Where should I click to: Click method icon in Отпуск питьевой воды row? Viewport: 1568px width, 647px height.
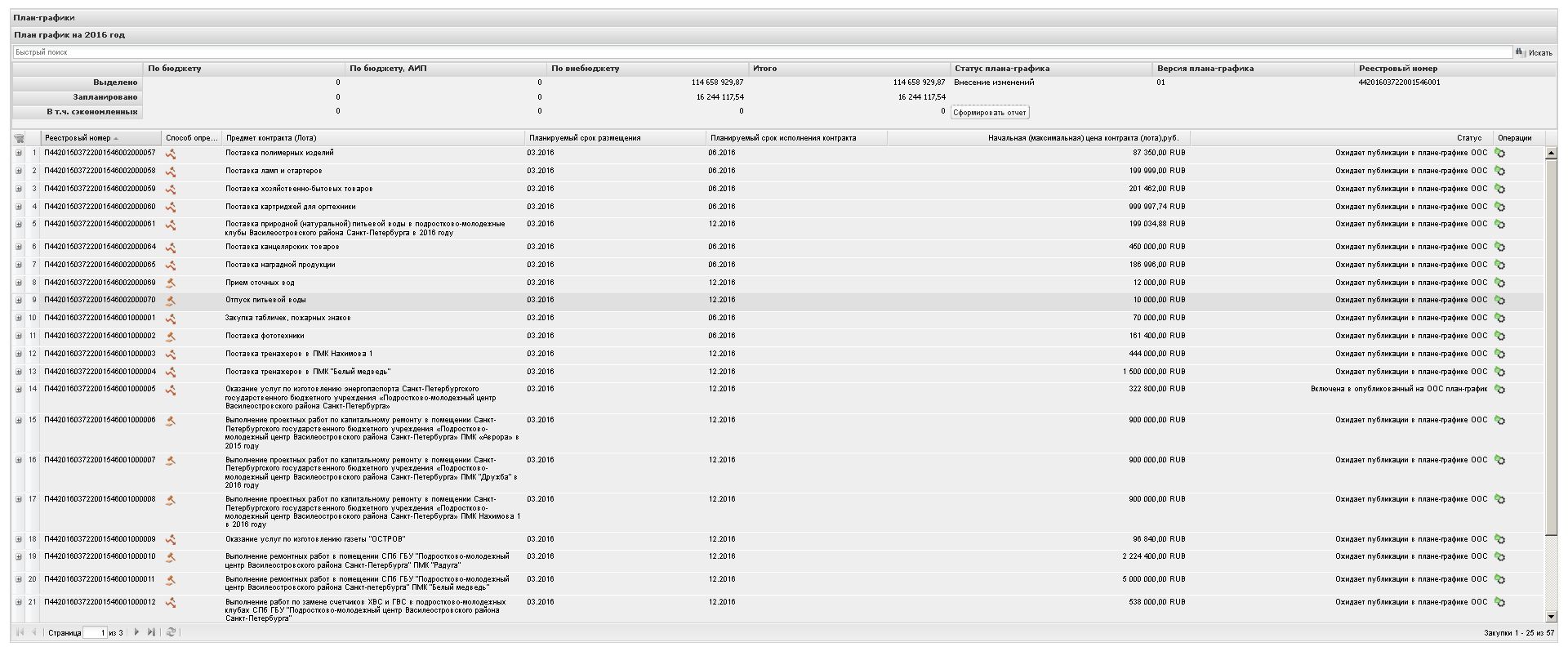171,301
